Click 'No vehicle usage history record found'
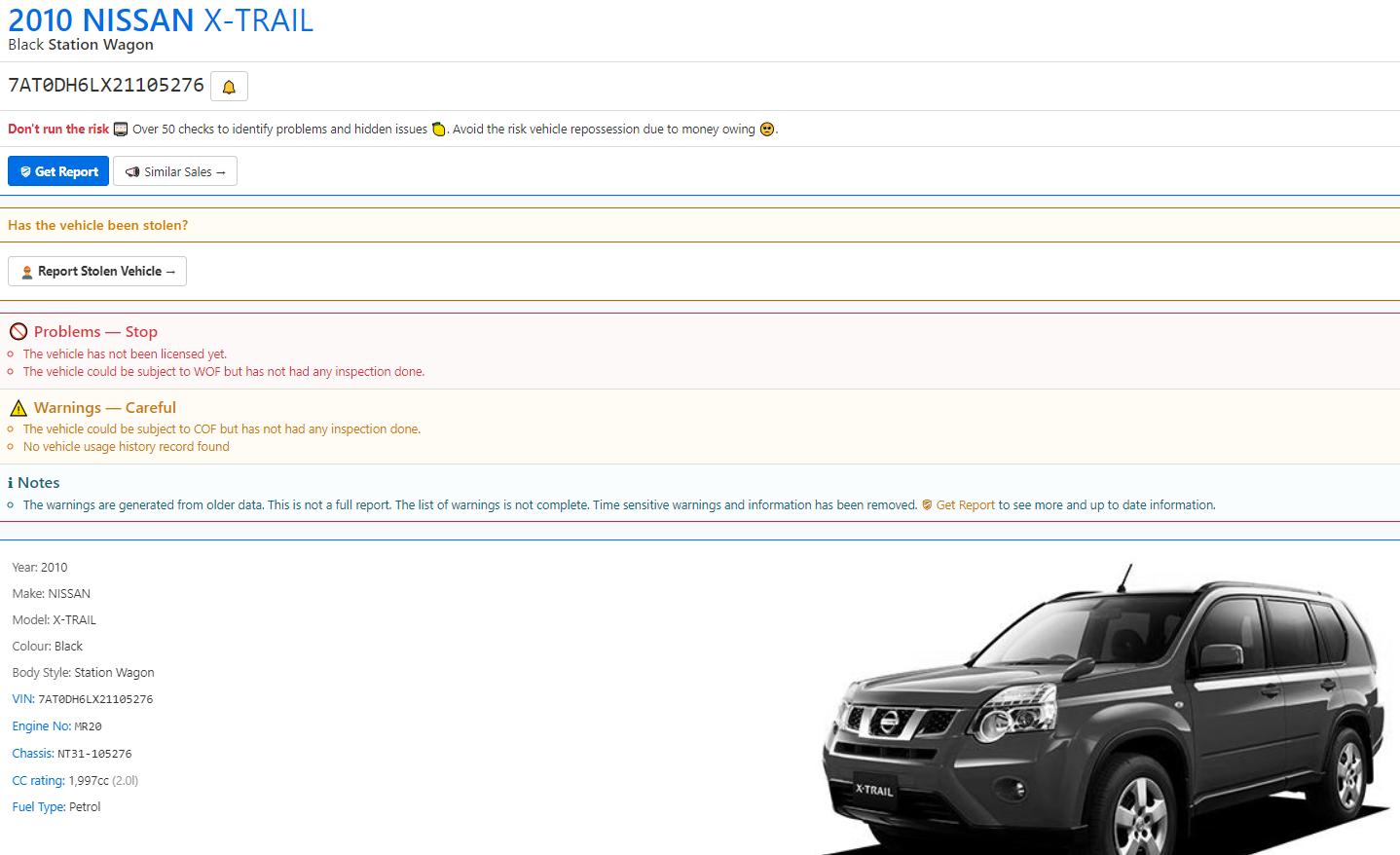Viewport: 1400px width, 855px height. tap(127, 447)
